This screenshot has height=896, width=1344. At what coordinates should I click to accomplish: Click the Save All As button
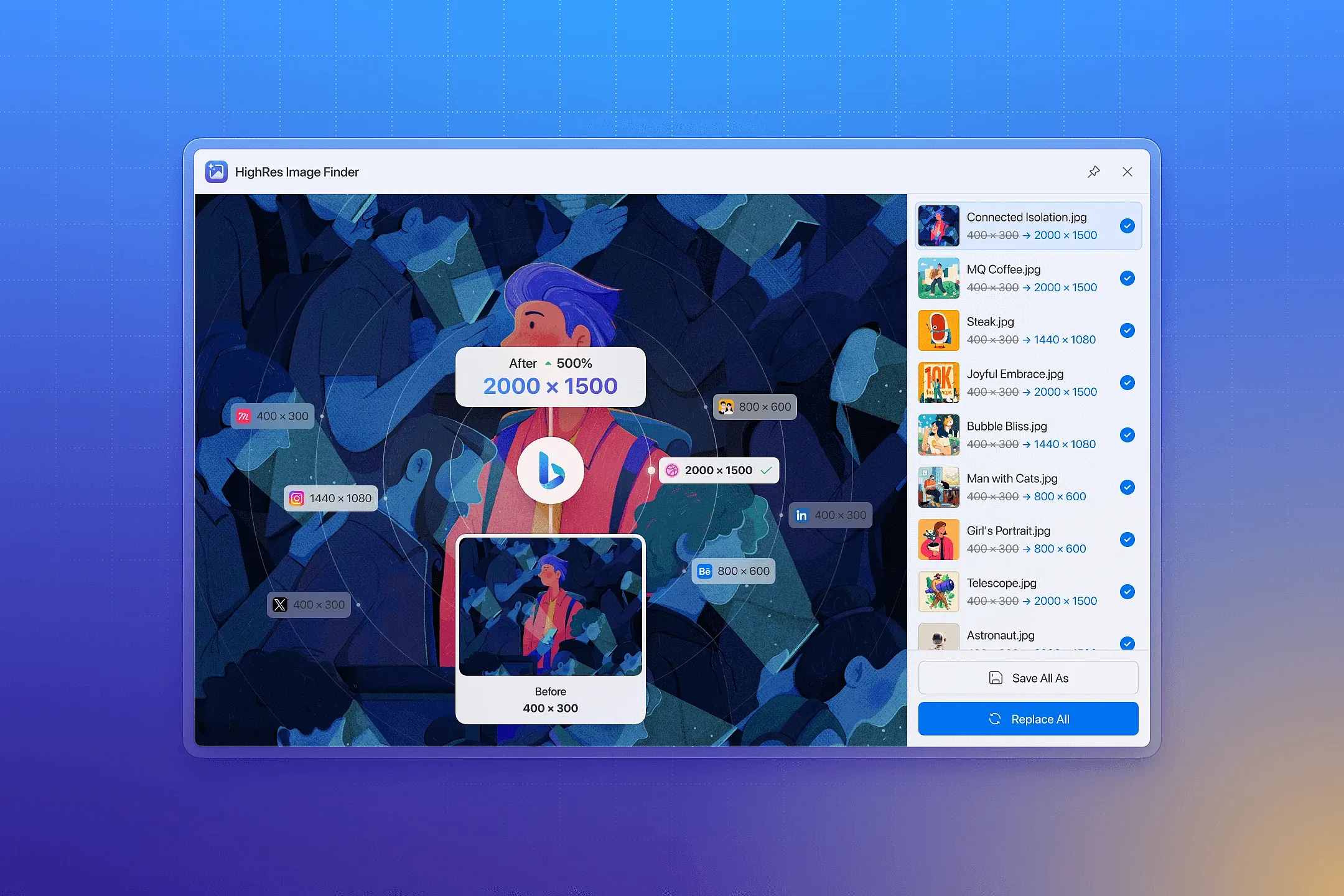point(1028,678)
